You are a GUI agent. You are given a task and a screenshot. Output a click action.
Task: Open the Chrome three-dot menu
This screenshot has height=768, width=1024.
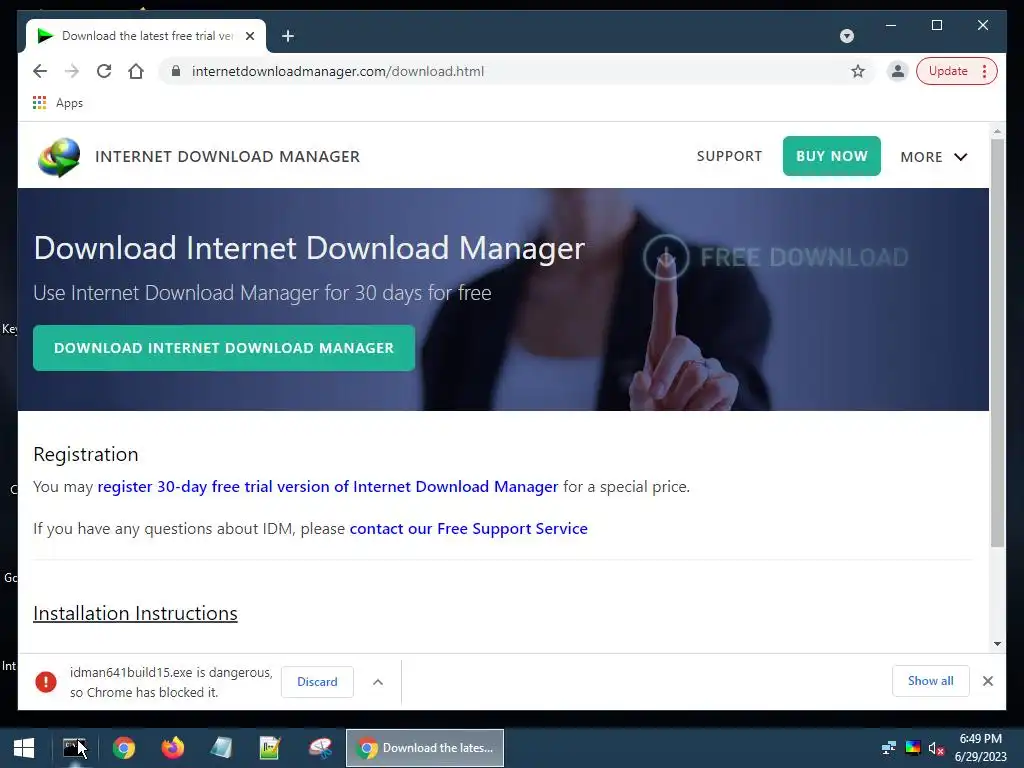(x=985, y=71)
